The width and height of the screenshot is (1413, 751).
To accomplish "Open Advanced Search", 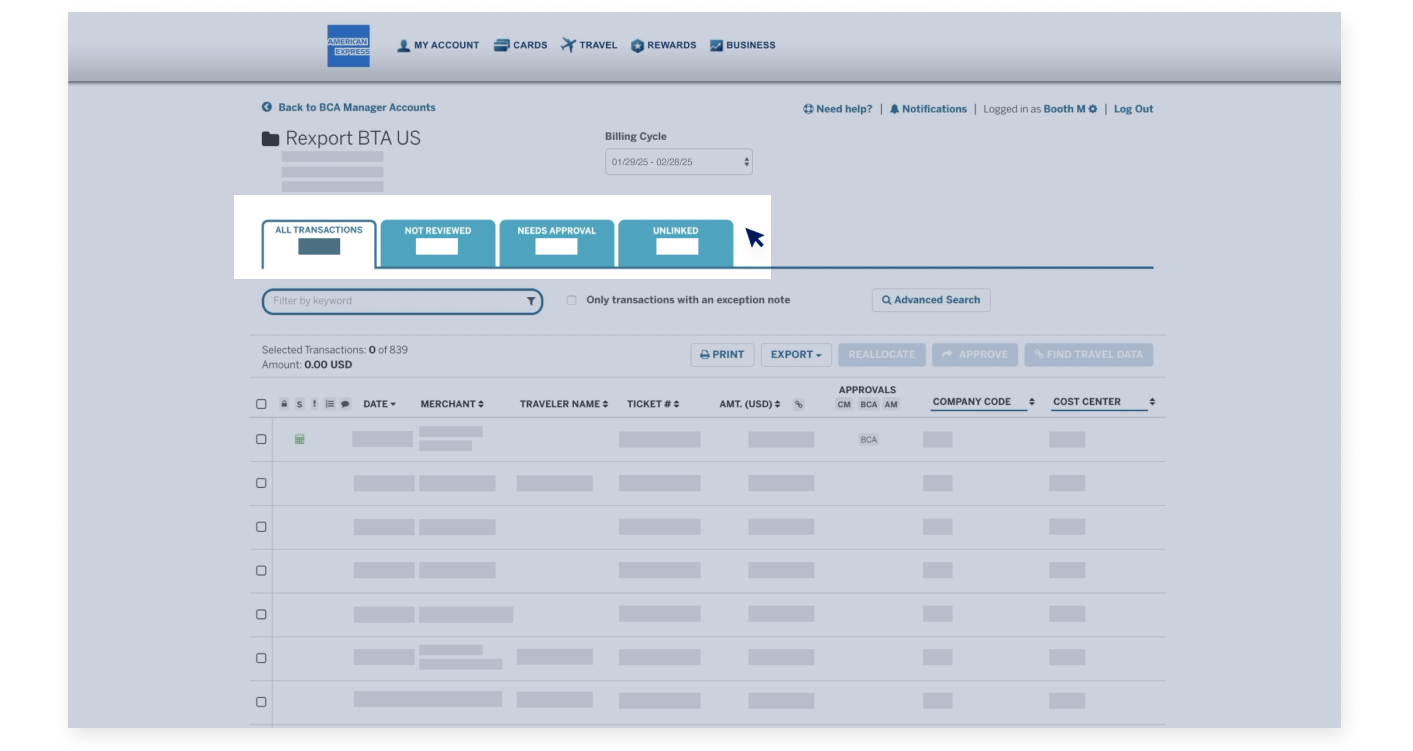I will 930,299.
